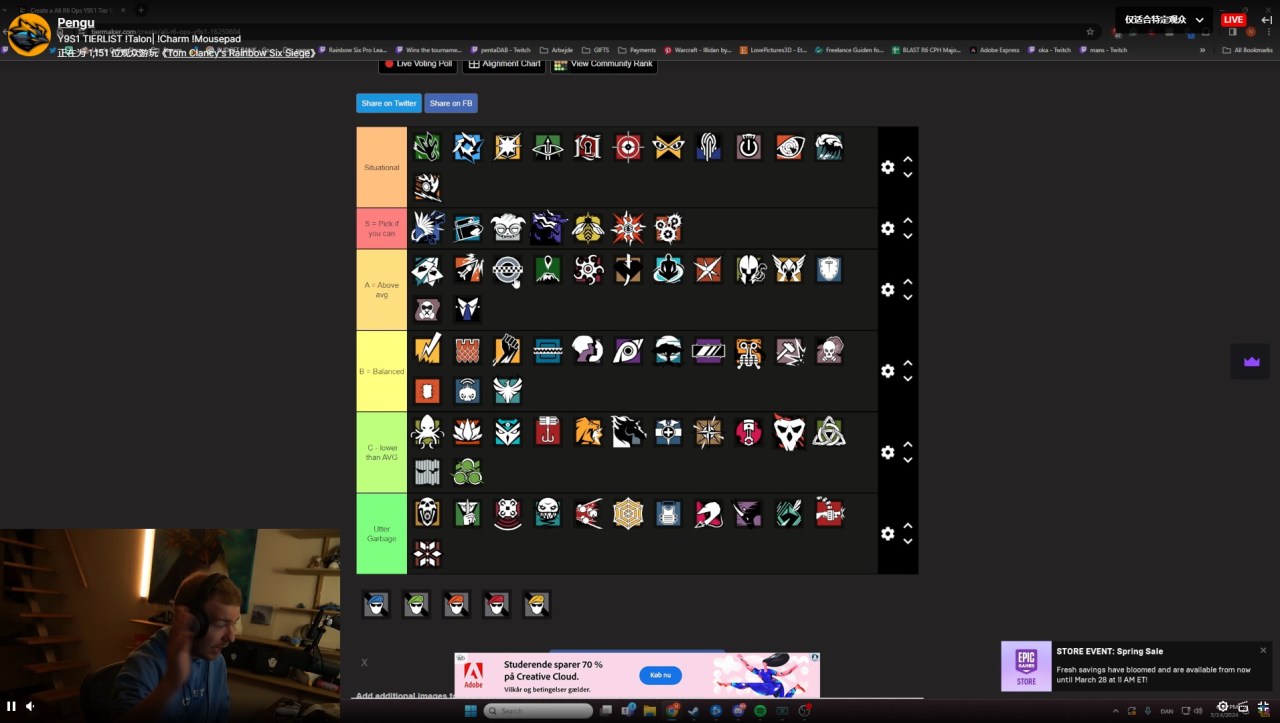Open the BLAST R6 CPH Major bookmark
This screenshot has width=1280, height=723.
(x=924, y=50)
